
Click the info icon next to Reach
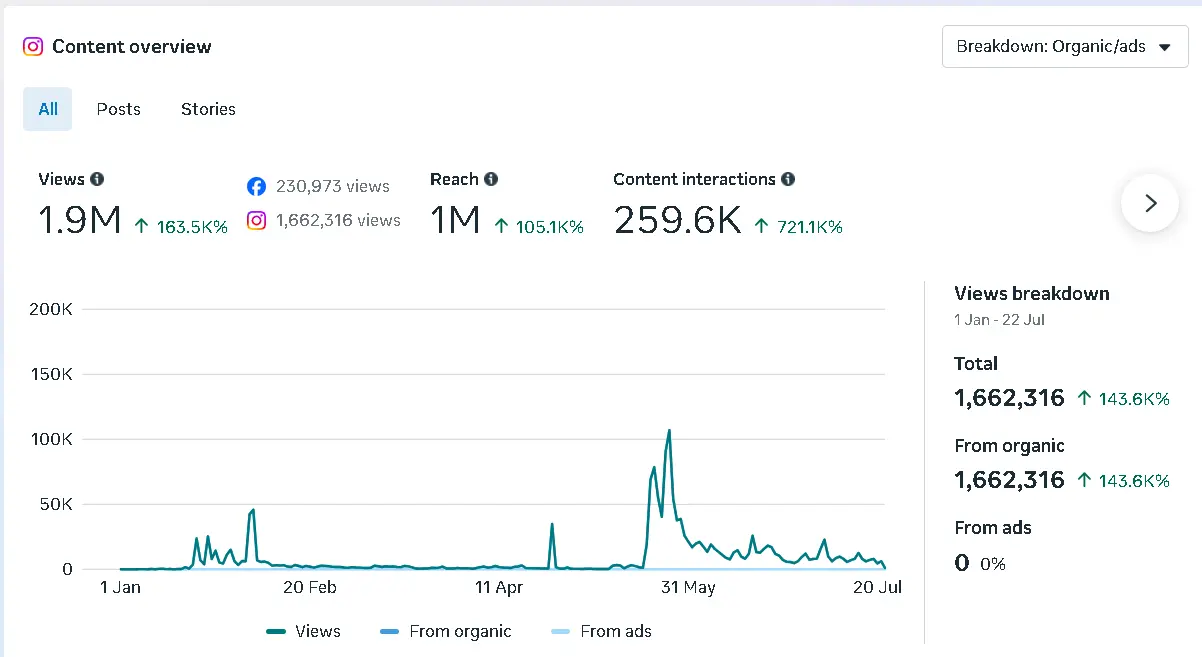point(491,179)
